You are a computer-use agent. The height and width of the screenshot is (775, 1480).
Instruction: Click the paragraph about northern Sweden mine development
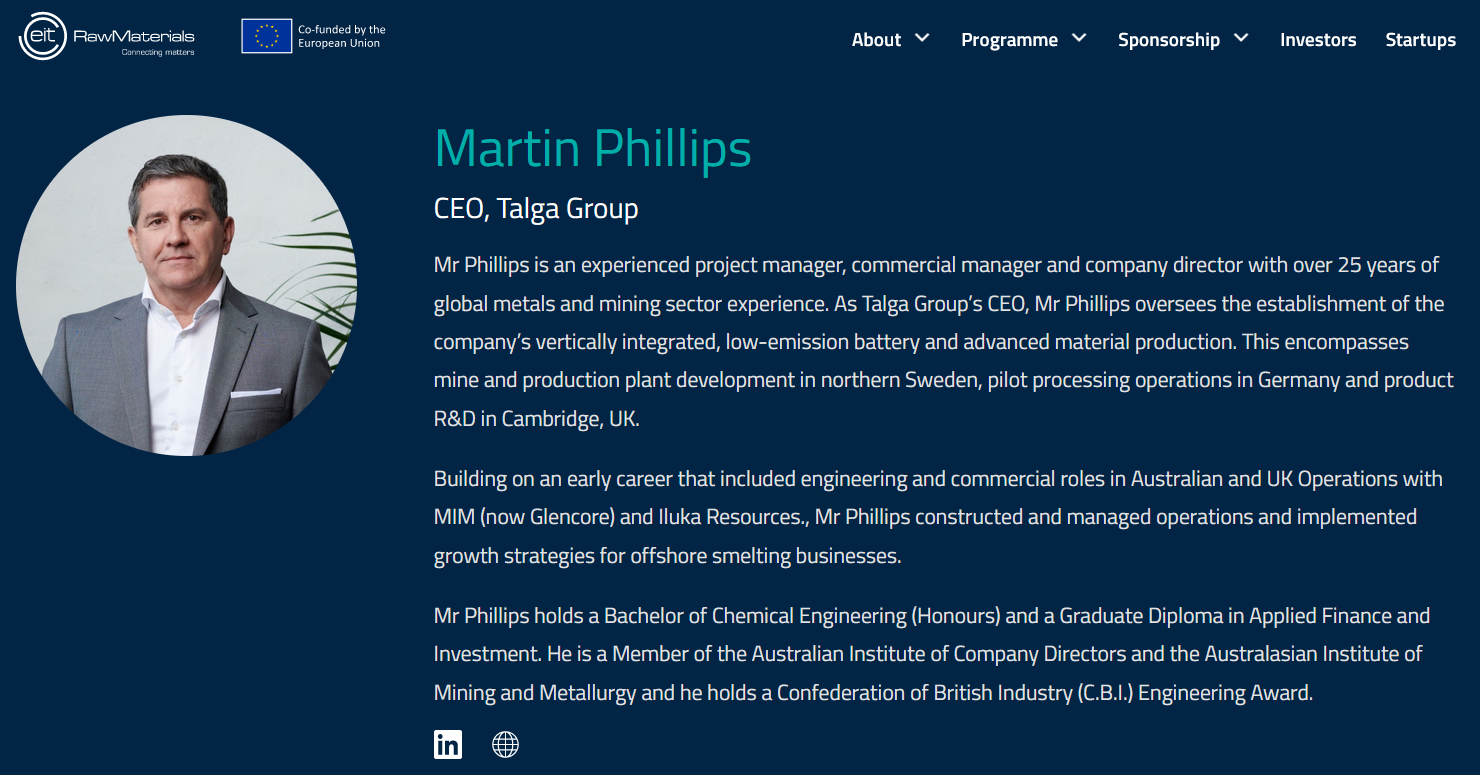coord(940,342)
